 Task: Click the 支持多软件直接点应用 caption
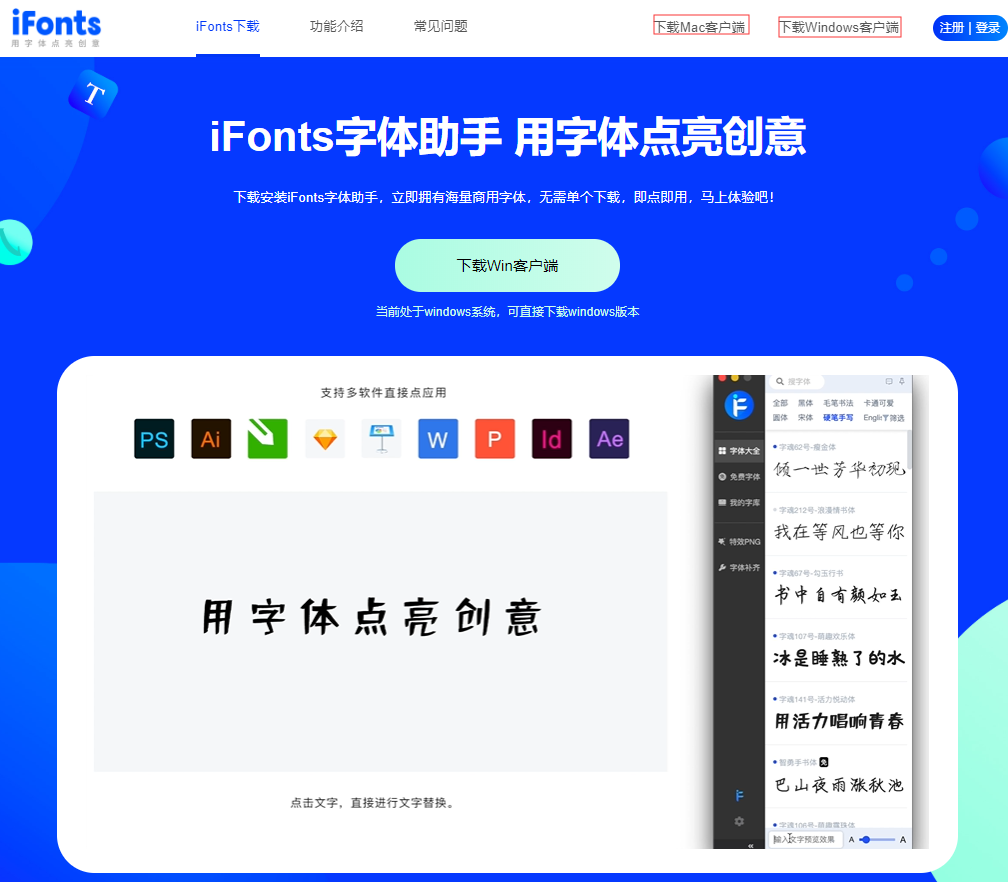(x=383, y=392)
